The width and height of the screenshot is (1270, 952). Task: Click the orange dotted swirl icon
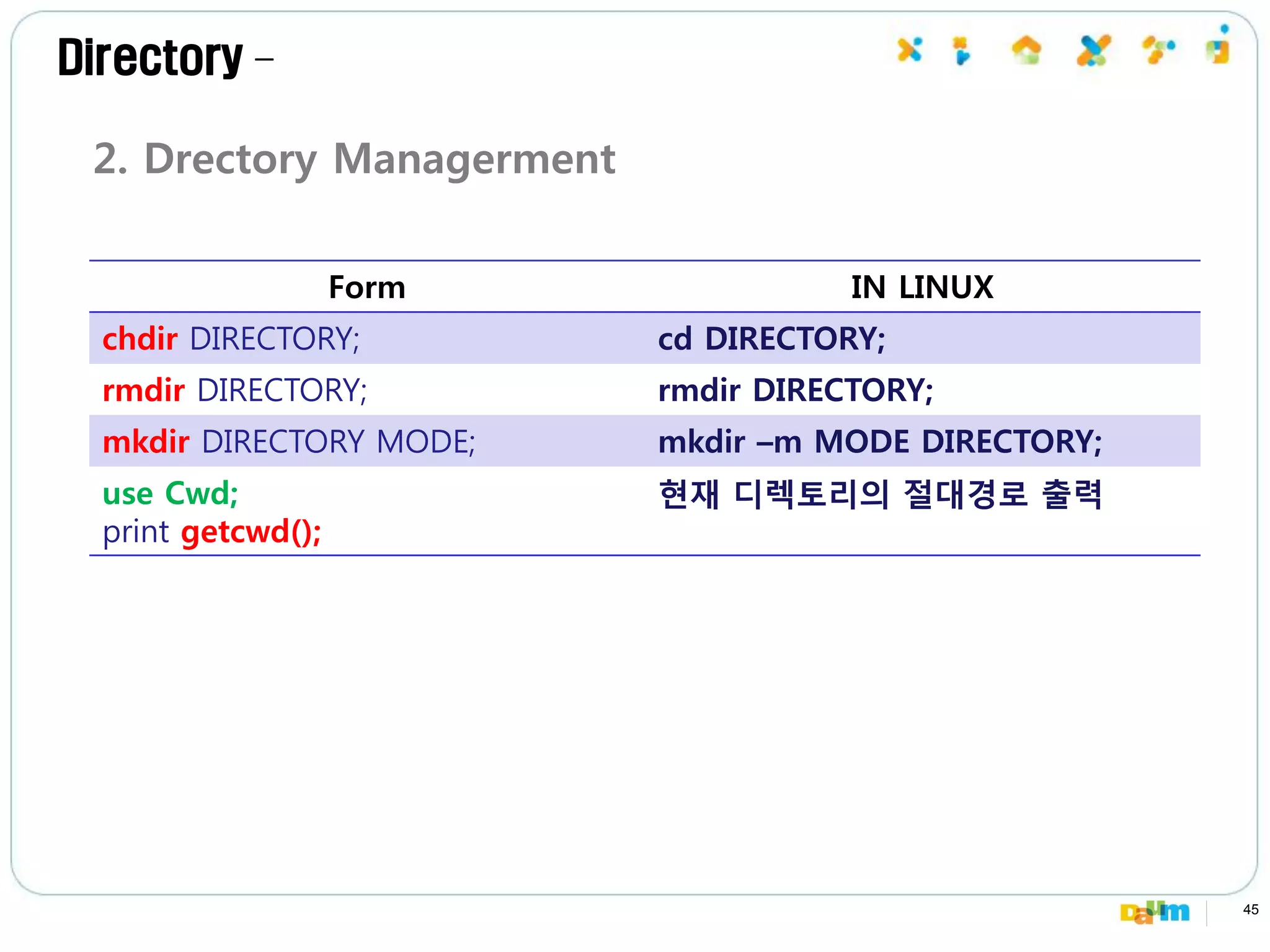(1158, 50)
